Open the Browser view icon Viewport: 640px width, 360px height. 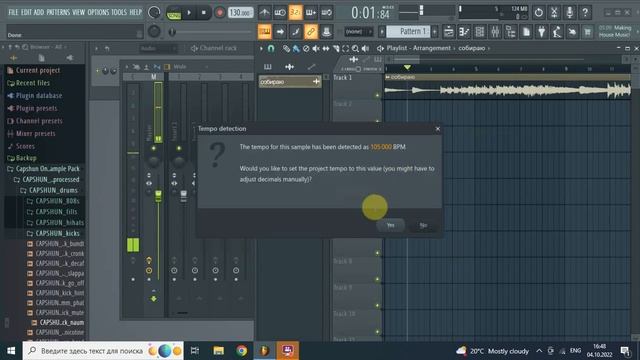511,31
